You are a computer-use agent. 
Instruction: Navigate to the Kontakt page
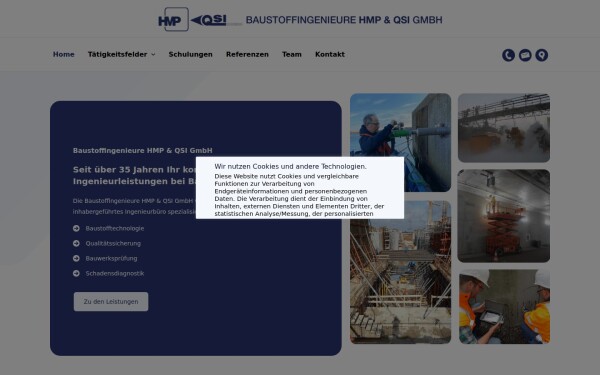pyautogui.click(x=330, y=54)
